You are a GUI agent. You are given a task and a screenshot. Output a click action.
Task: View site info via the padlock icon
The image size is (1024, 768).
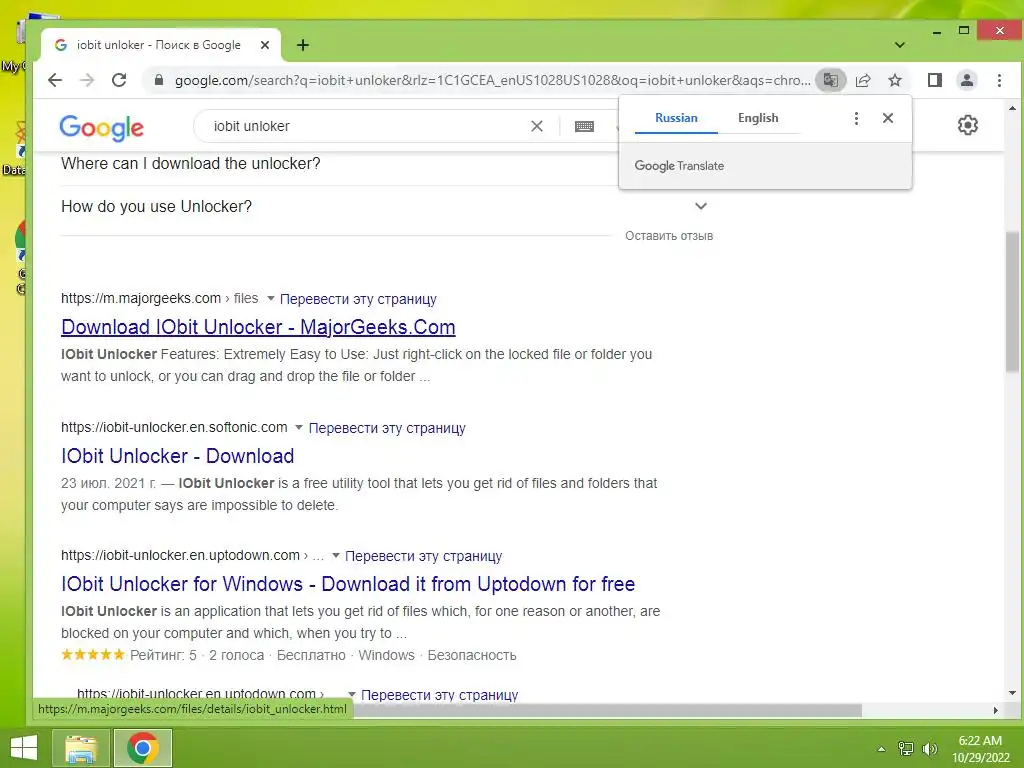click(158, 80)
